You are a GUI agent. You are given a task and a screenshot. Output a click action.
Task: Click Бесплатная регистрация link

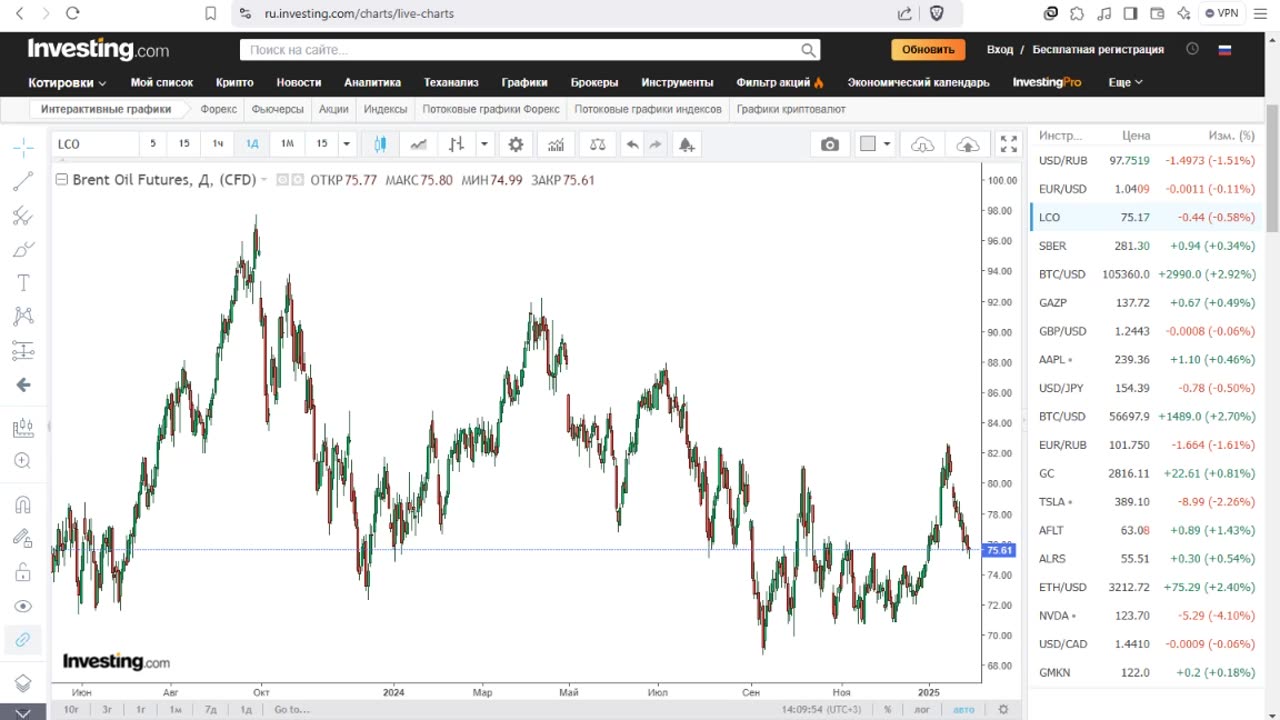pyautogui.click(x=1098, y=49)
